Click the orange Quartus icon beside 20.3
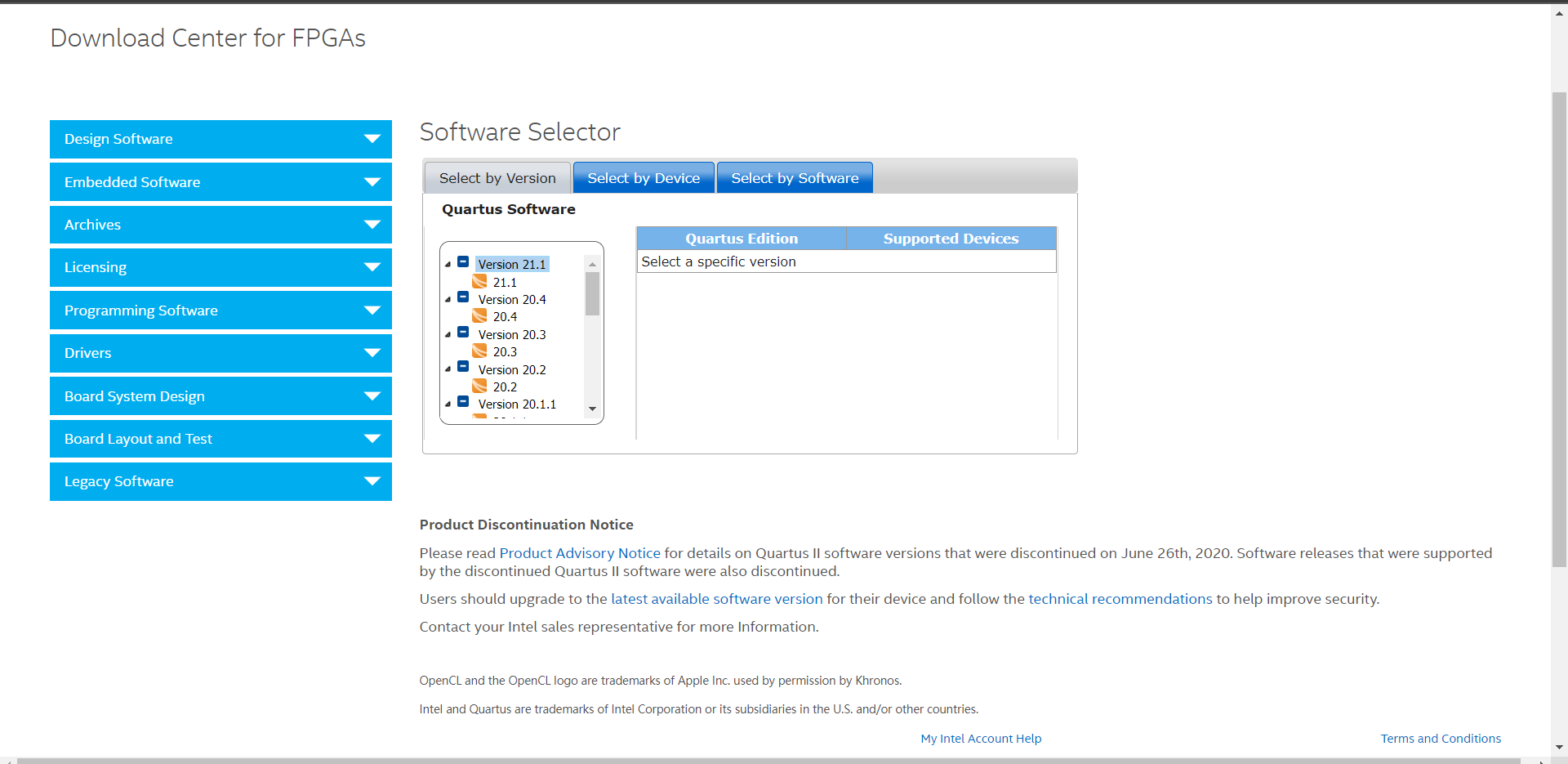 [x=481, y=351]
